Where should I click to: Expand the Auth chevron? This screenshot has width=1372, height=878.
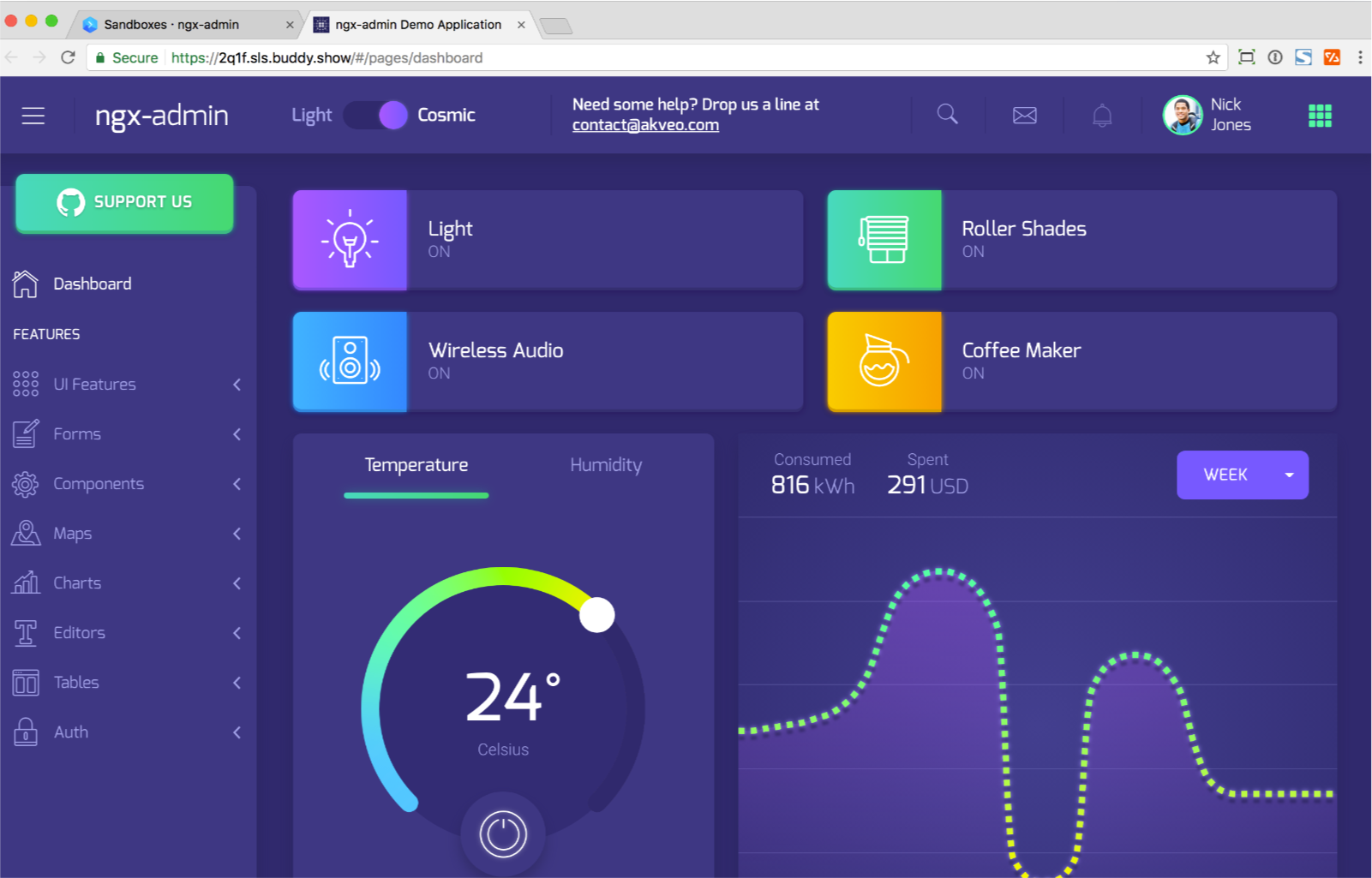pyautogui.click(x=237, y=732)
